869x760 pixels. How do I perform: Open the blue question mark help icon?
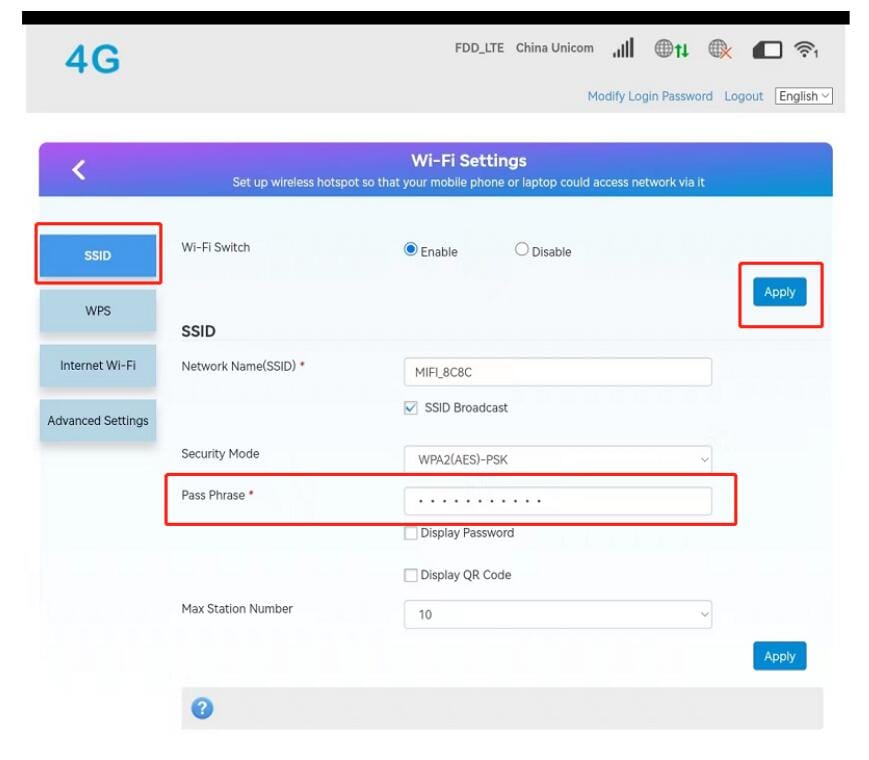click(202, 708)
